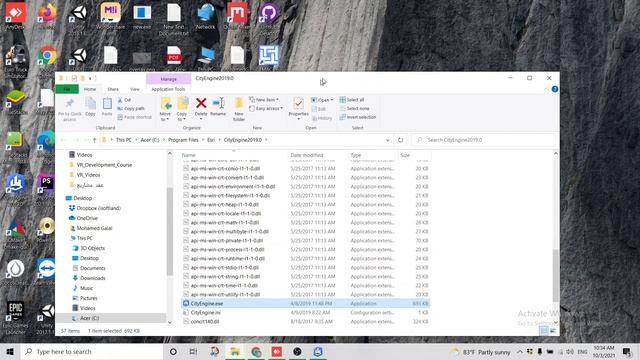Click the Pin to Quick access icon
This screenshot has height=360, width=640.
[70, 103]
